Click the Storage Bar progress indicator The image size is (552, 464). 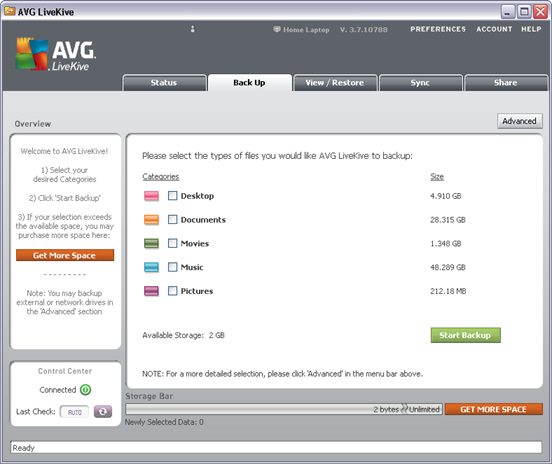coord(284,409)
